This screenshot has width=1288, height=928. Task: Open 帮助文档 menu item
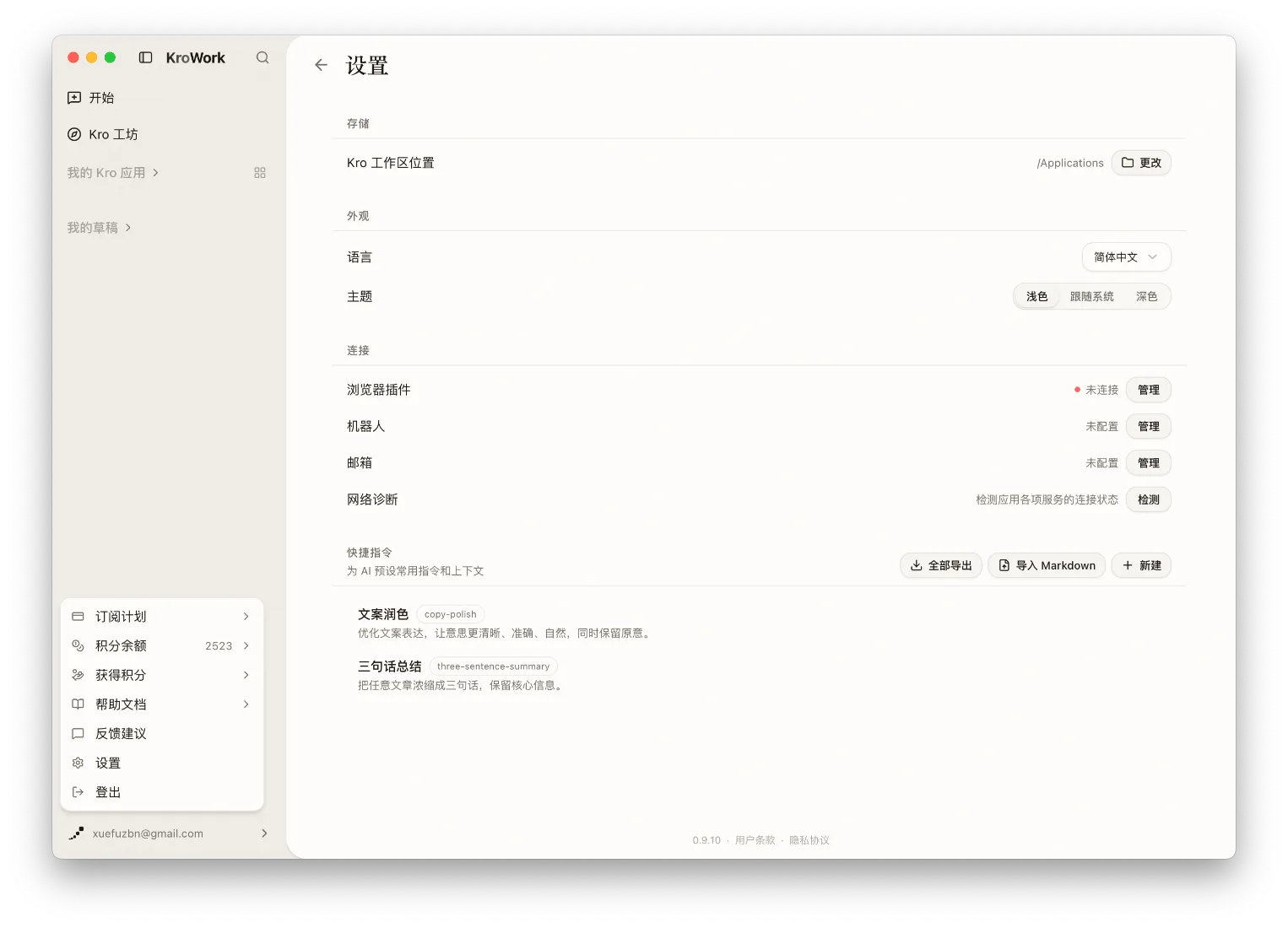[x=162, y=704]
